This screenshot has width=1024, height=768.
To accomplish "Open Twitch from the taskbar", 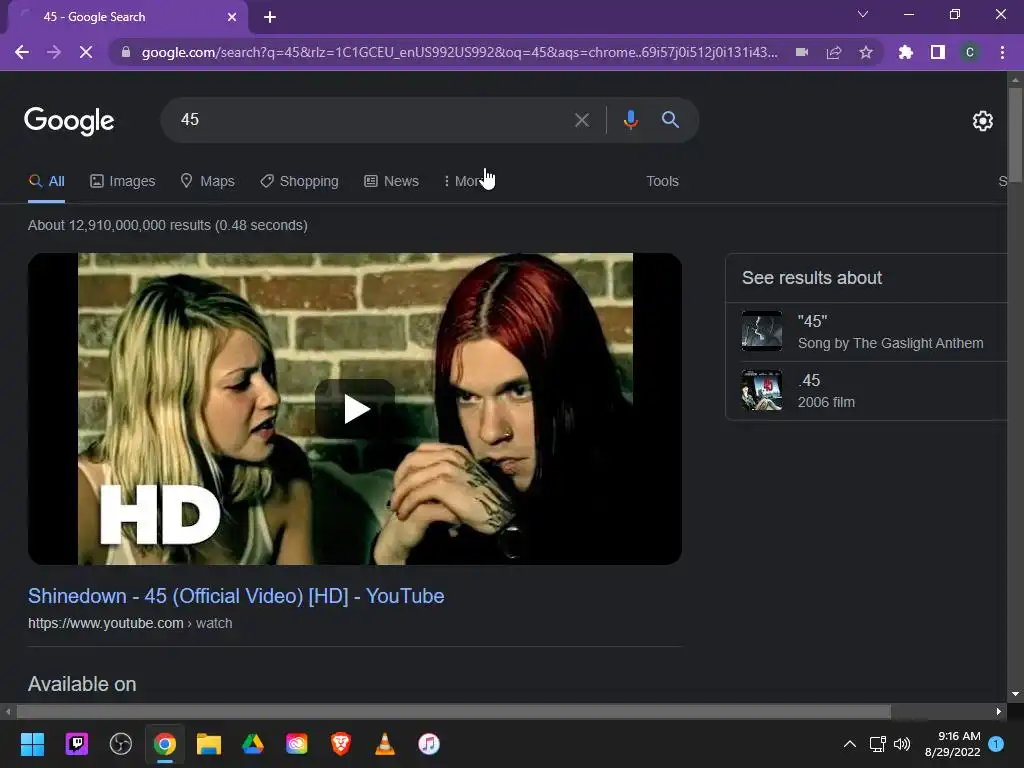I will (76, 744).
